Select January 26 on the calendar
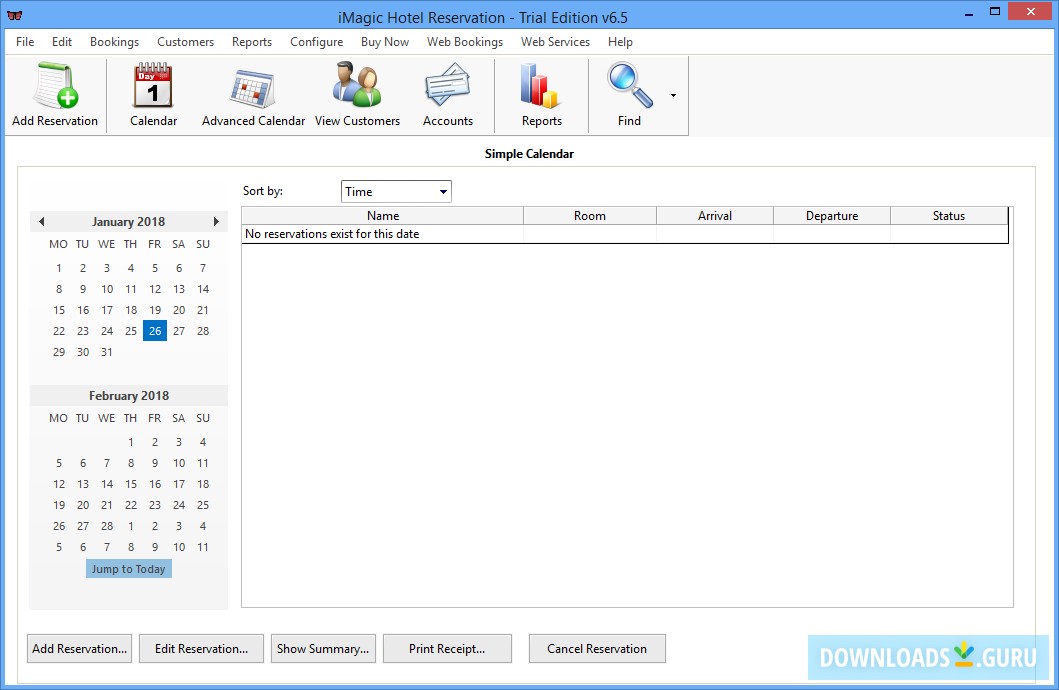 tap(154, 331)
